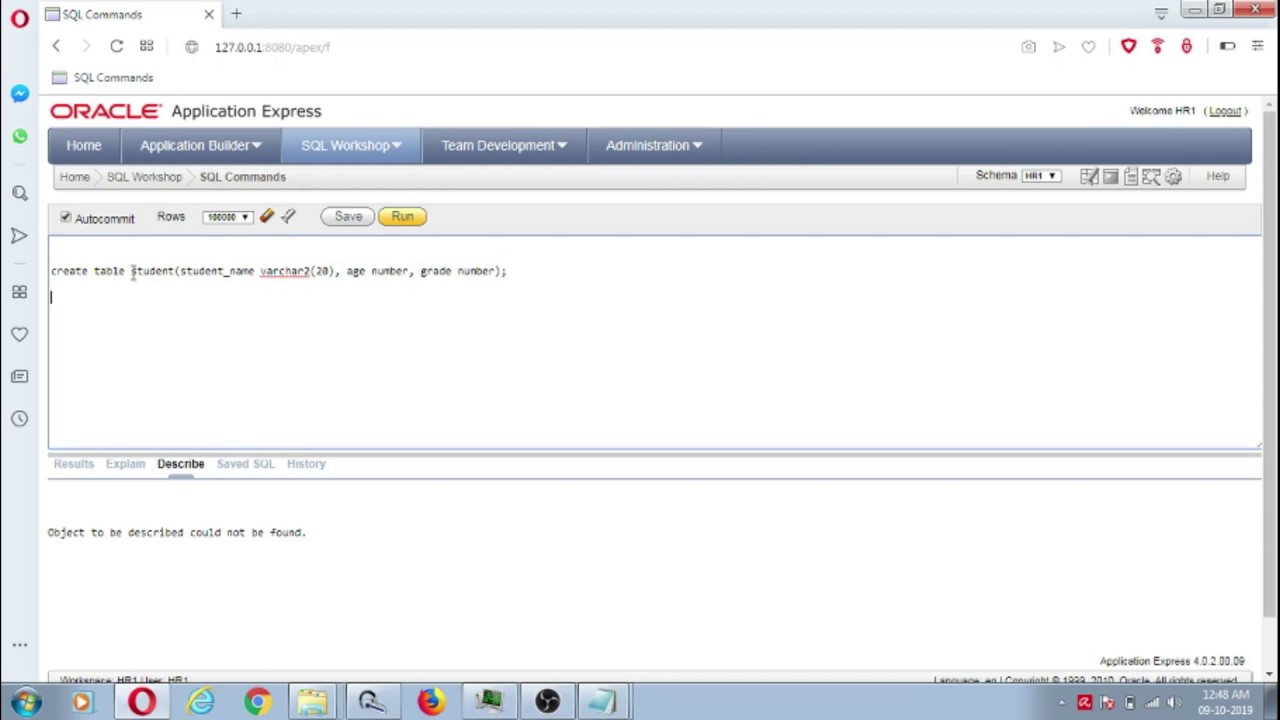Click in SQL command editor

(654, 343)
